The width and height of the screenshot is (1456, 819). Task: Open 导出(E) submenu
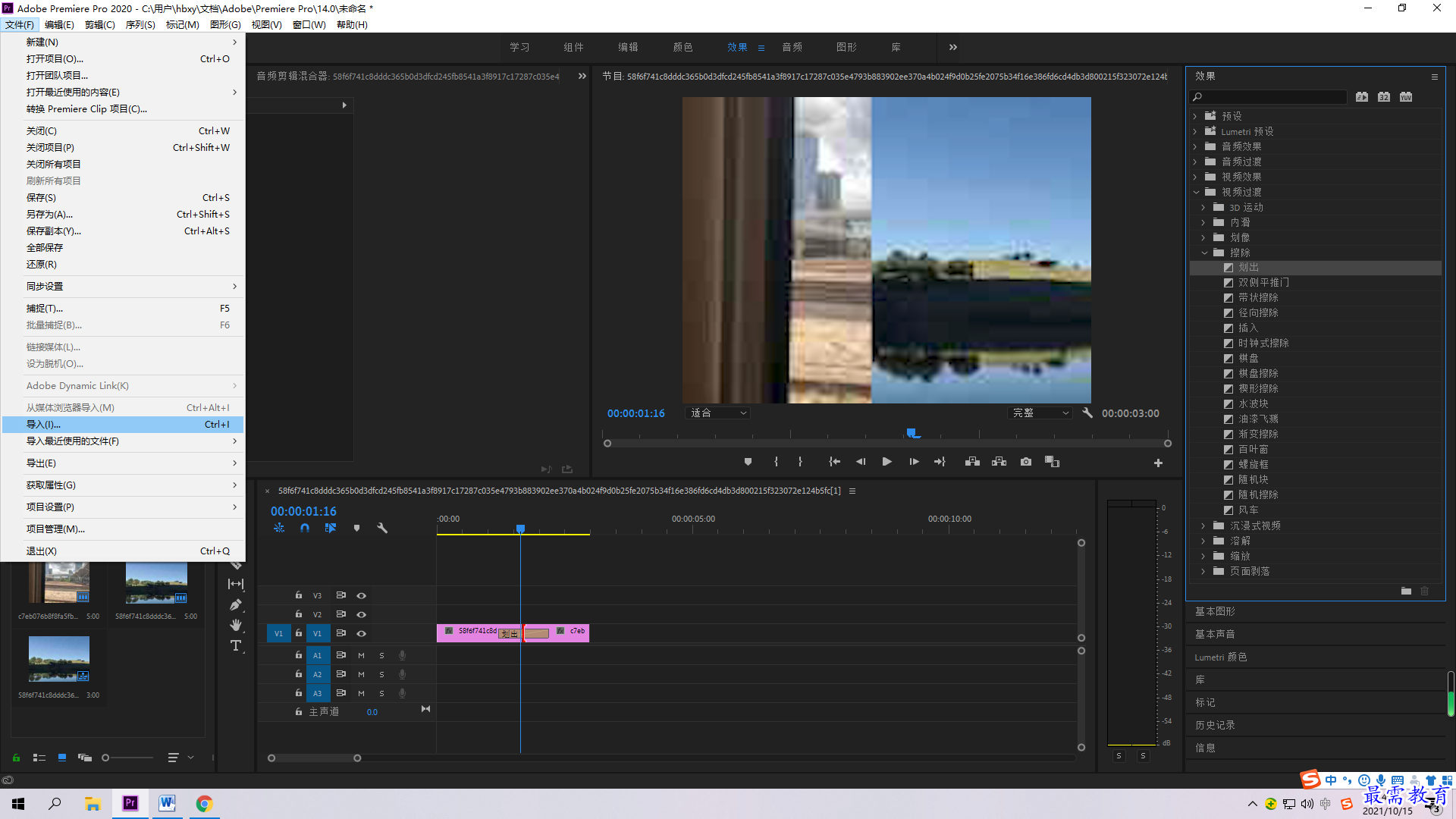pyautogui.click(x=123, y=463)
